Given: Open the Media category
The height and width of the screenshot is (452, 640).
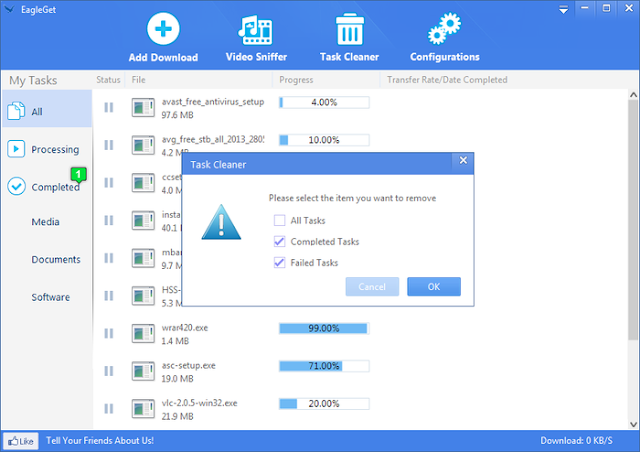Looking at the screenshot, I should point(45,222).
